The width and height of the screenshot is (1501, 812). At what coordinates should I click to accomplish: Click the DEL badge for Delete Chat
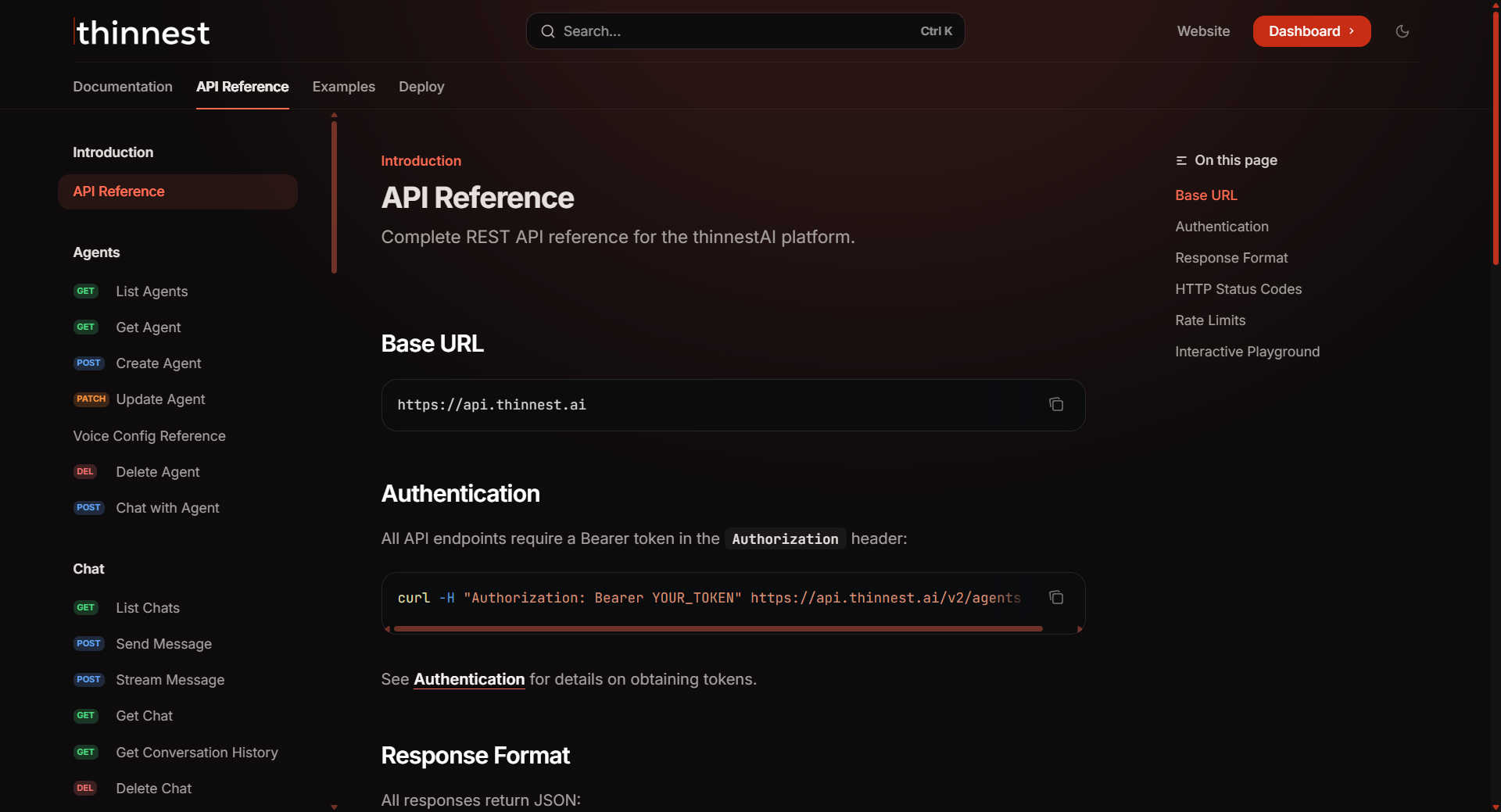(85, 788)
